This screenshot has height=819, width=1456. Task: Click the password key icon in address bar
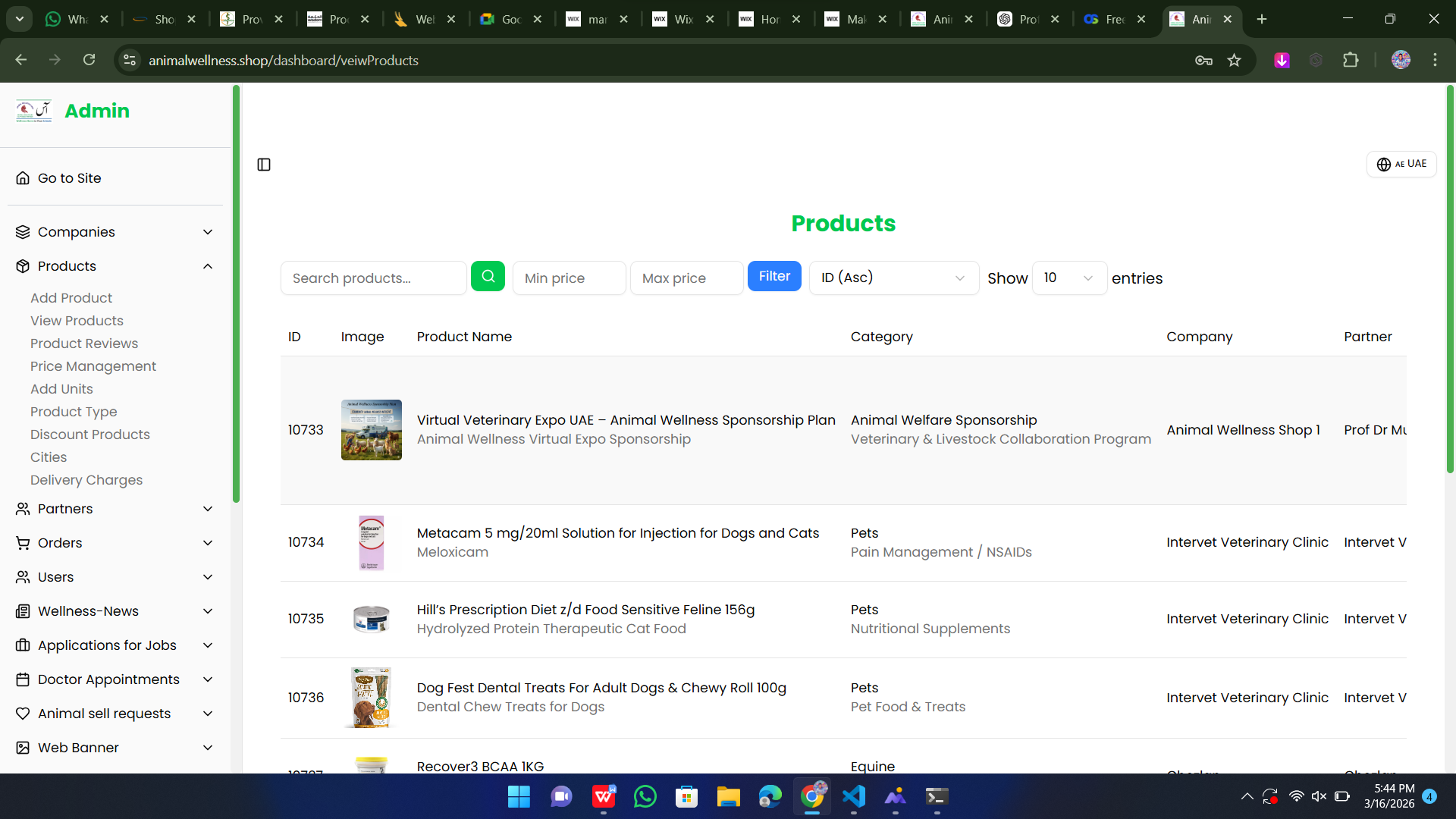pos(1203,61)
